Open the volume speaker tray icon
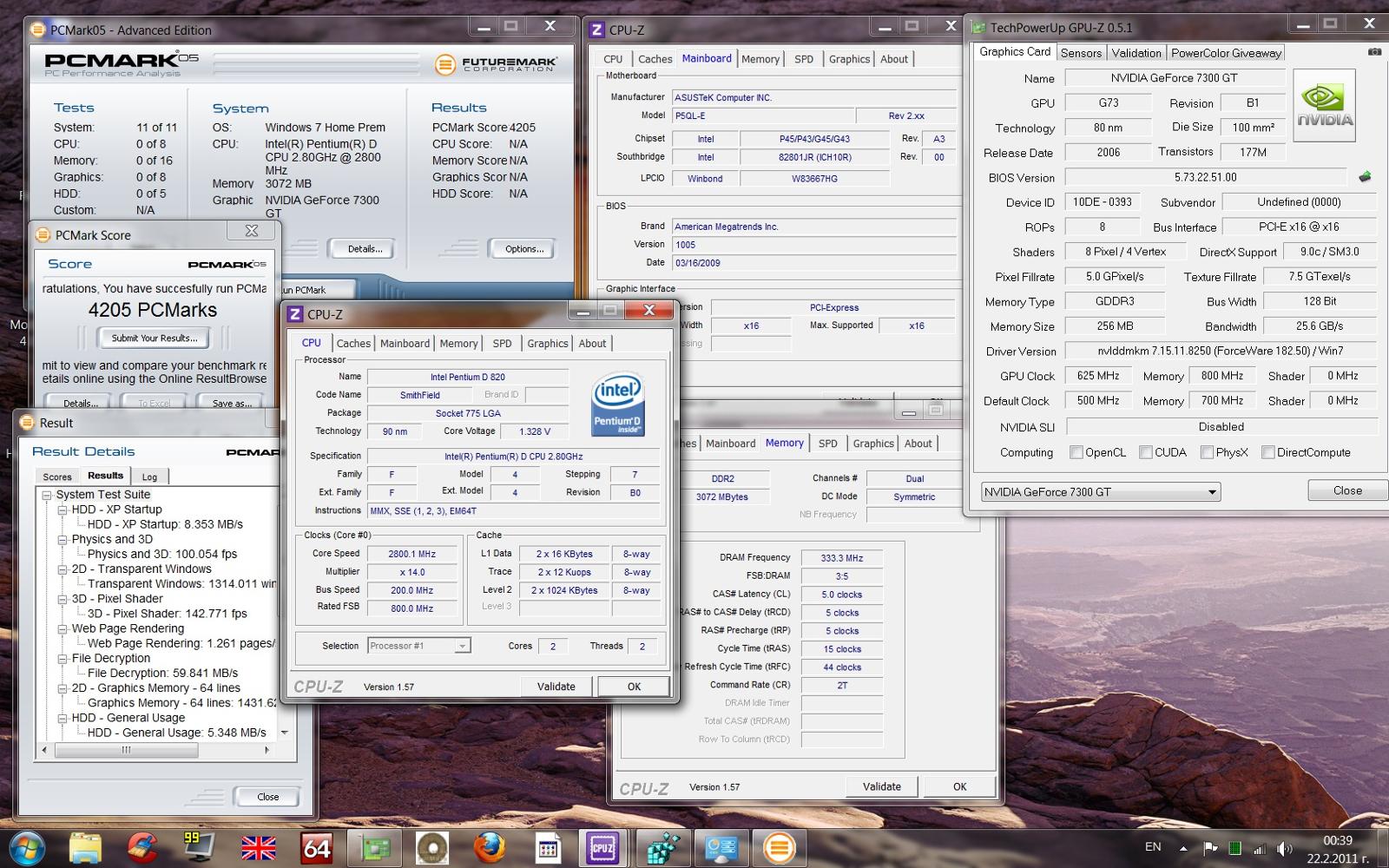 1285,849
